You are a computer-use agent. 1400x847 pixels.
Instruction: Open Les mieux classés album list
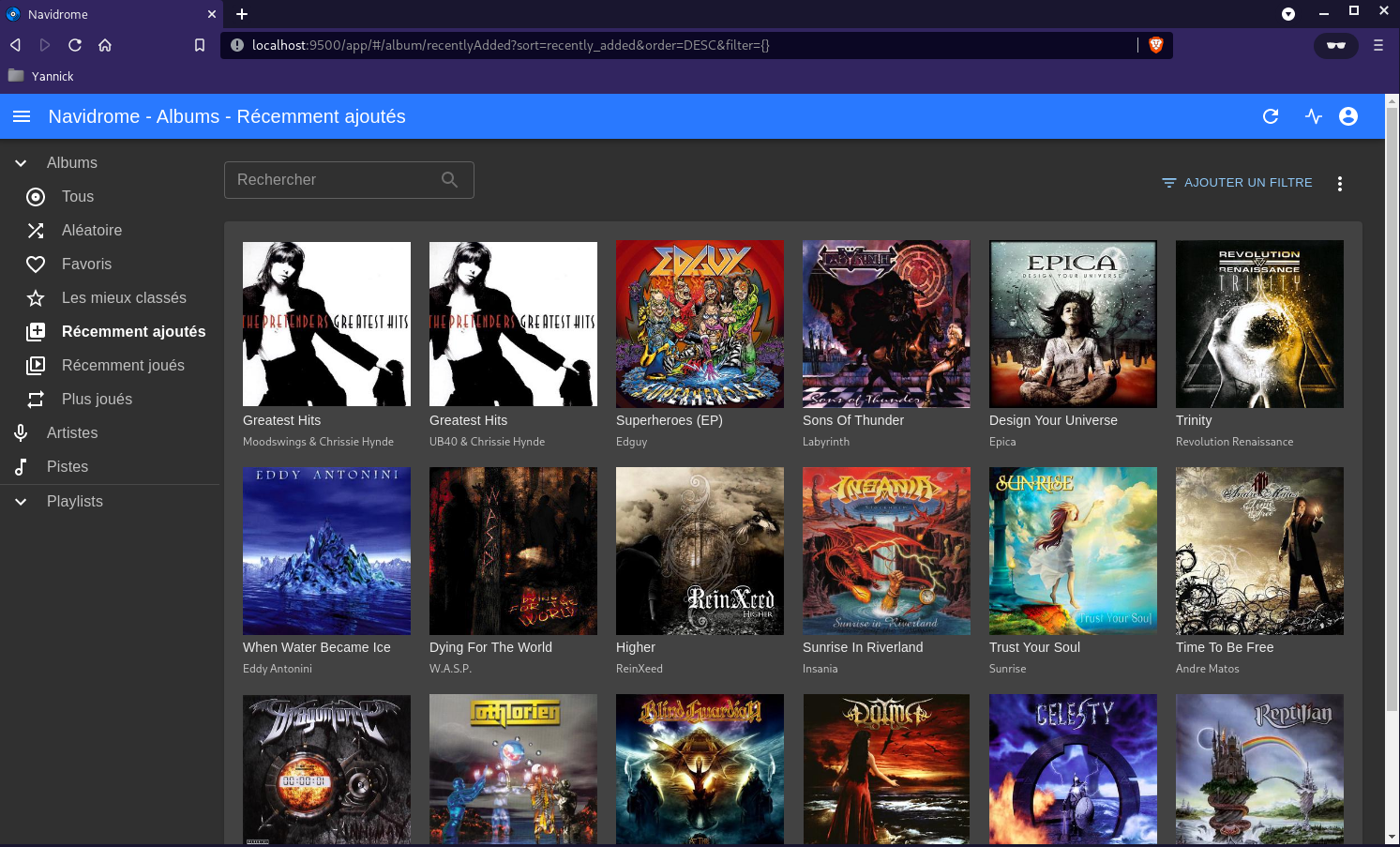point(124,298)
